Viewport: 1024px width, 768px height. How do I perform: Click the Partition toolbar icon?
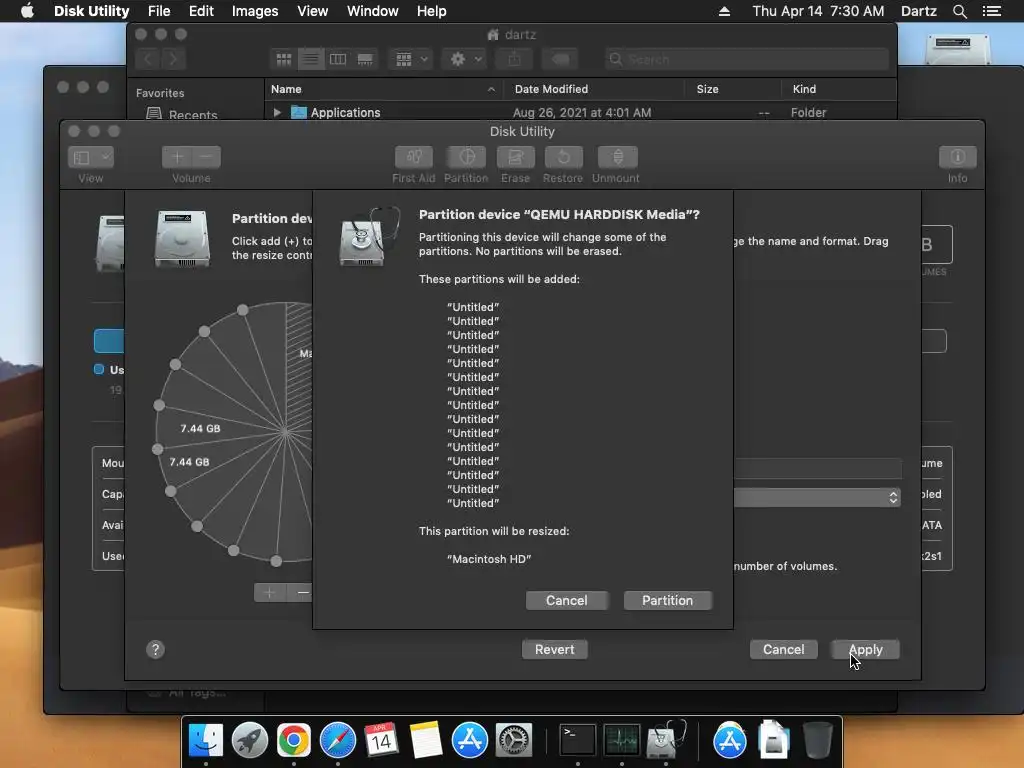pos(466,157)
